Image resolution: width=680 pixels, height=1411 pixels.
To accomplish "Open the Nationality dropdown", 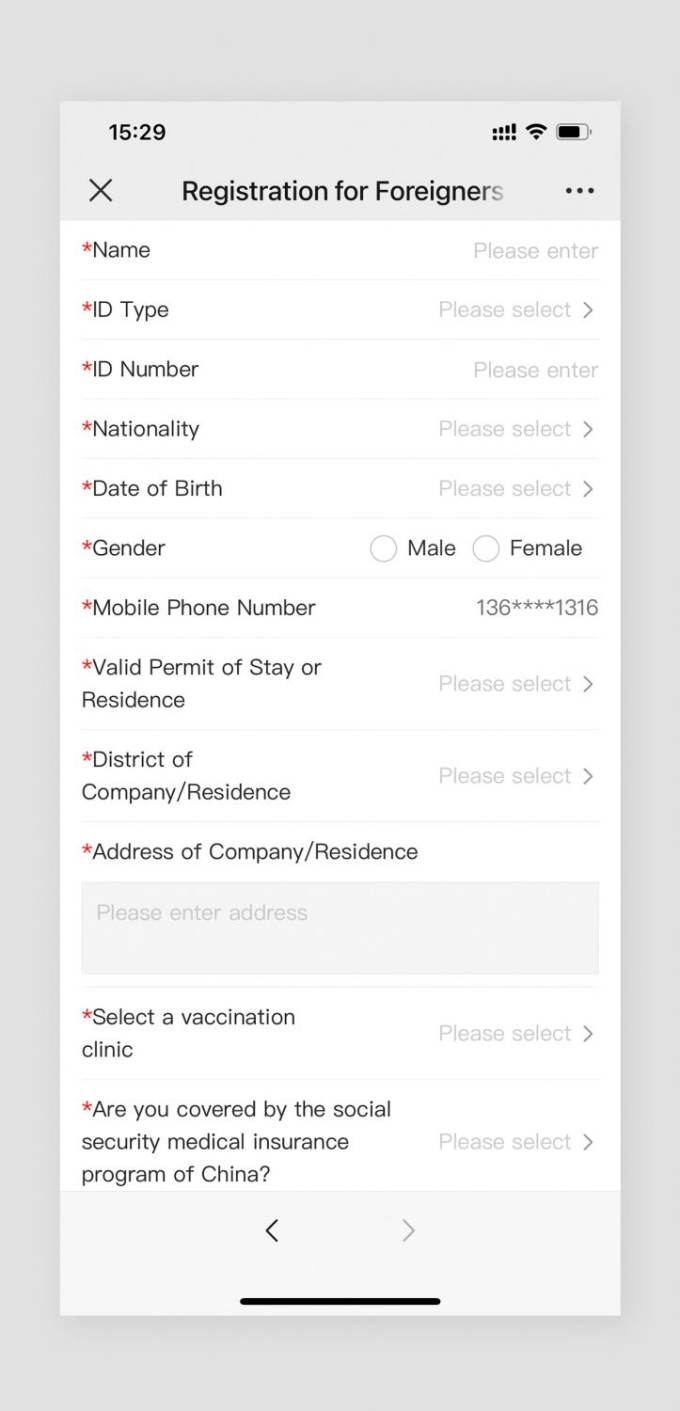I will coord(515,429).
